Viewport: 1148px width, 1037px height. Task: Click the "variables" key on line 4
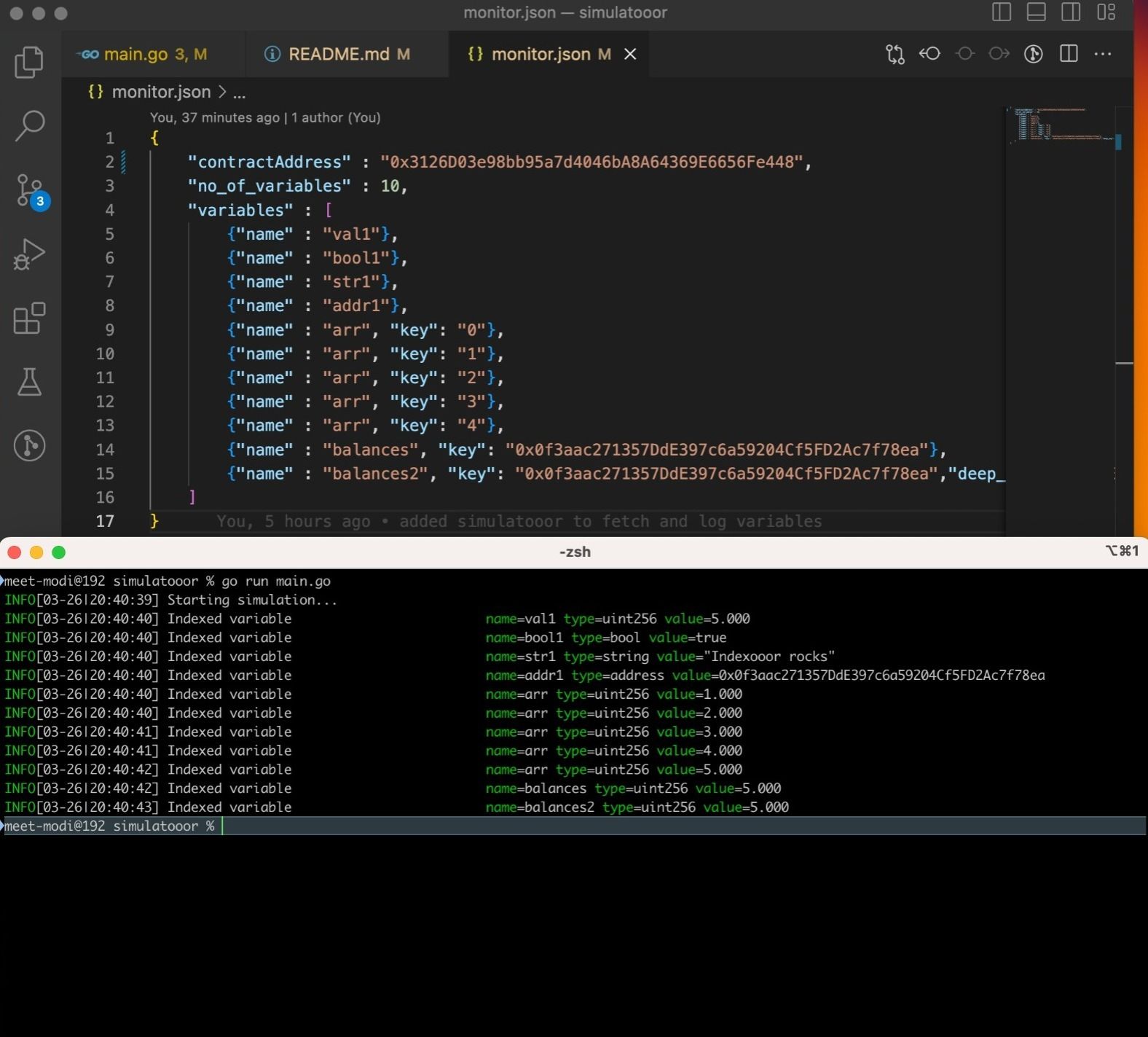pos(240,210)
